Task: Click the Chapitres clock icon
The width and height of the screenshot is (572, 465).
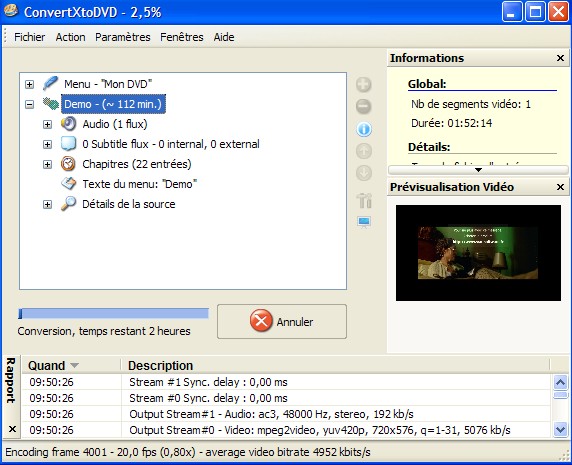Action: 68,164
